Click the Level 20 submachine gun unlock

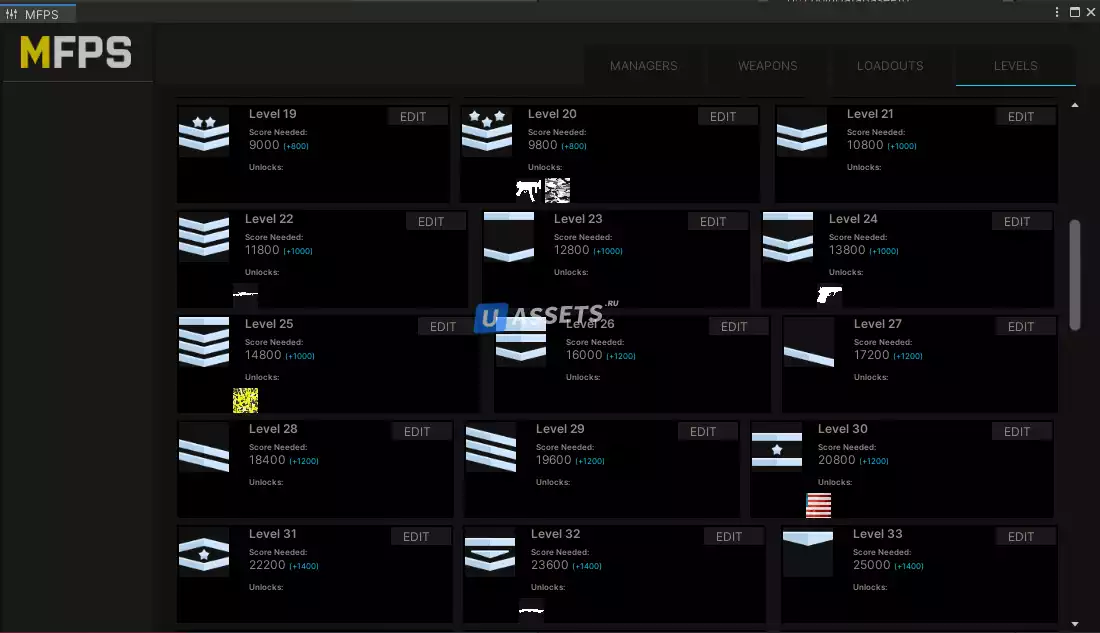pos(528,189)
